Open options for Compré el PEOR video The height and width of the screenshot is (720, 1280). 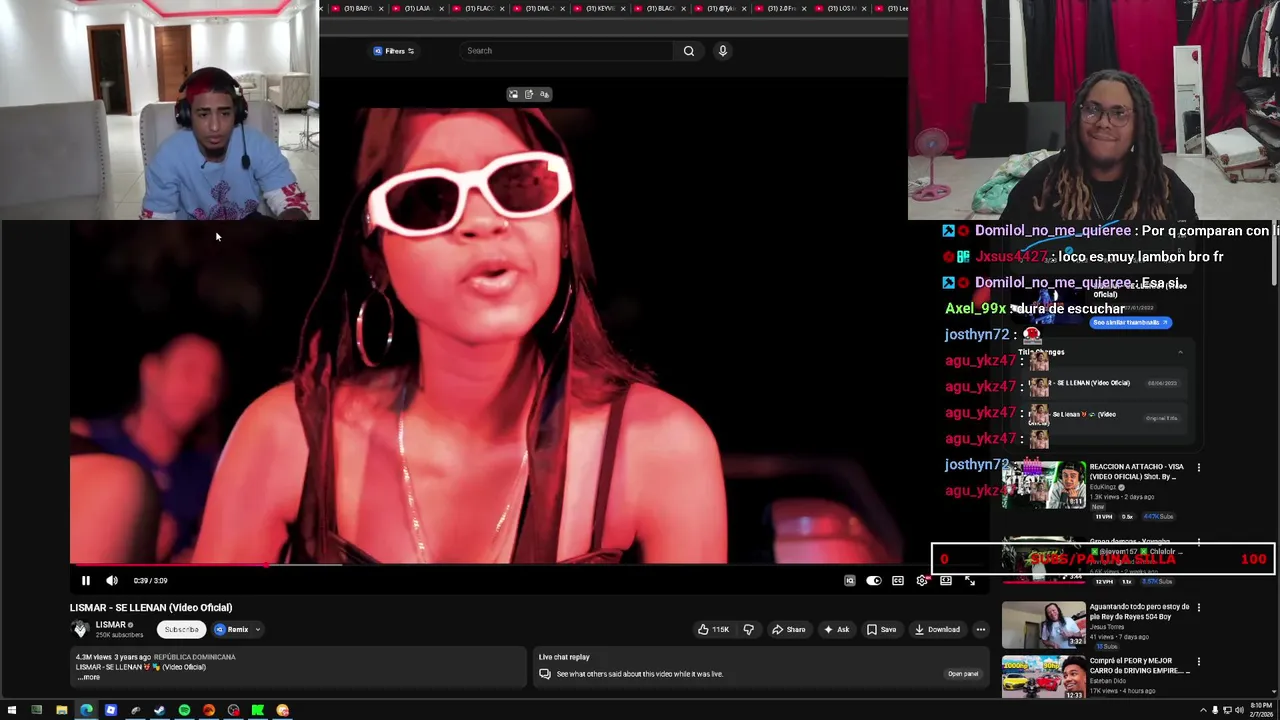[1199, 661]
